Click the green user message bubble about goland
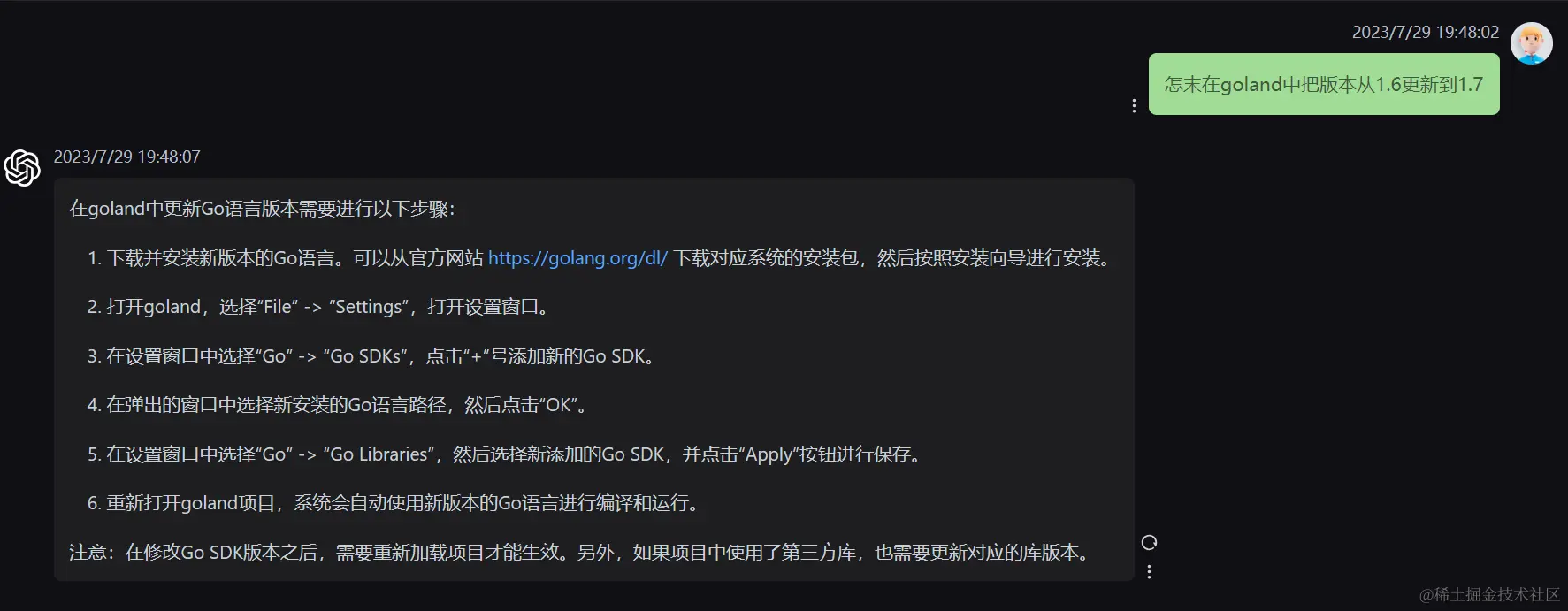 [x=1323, y=84]
